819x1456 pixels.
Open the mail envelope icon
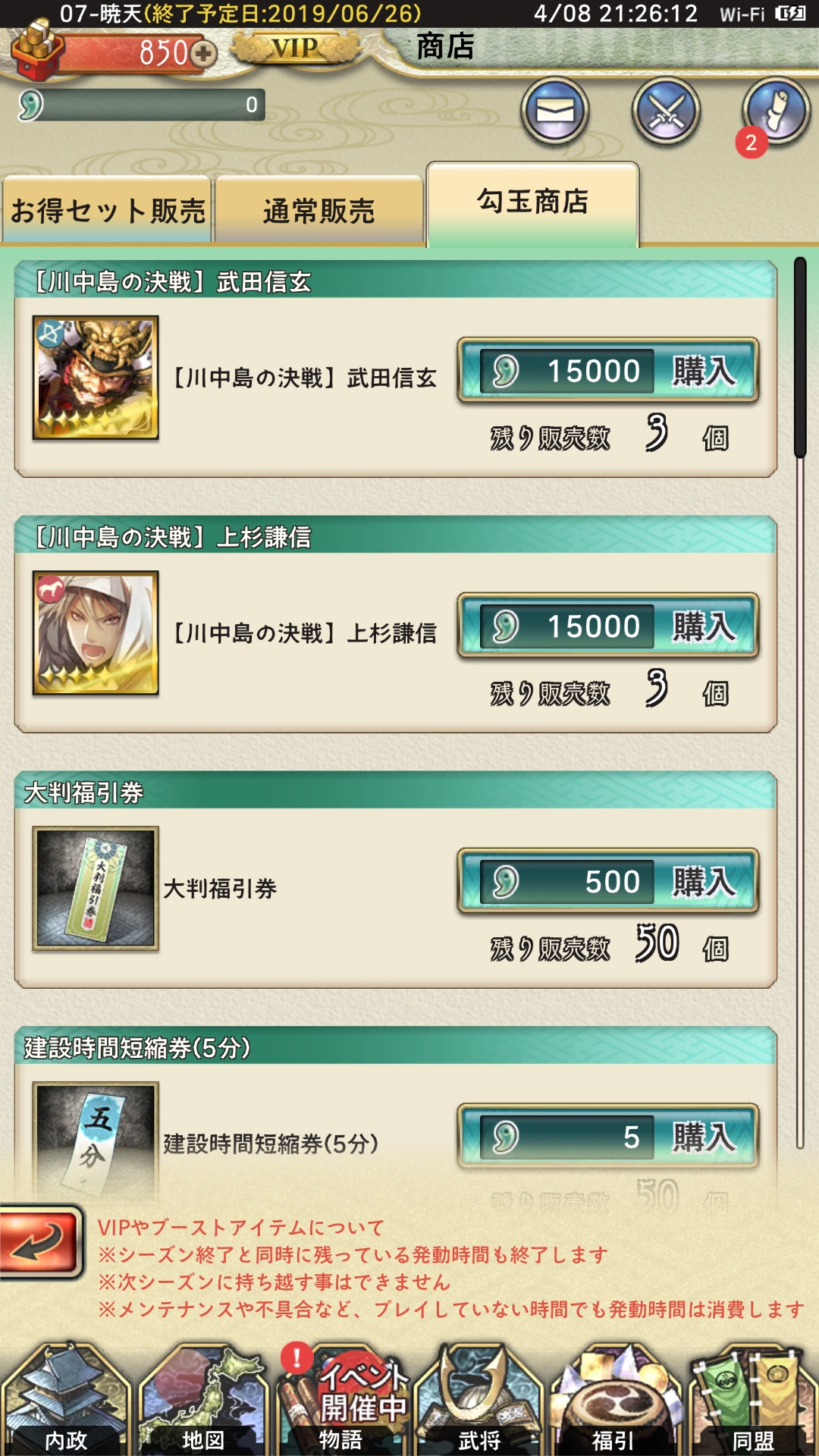tap(555, 111)
